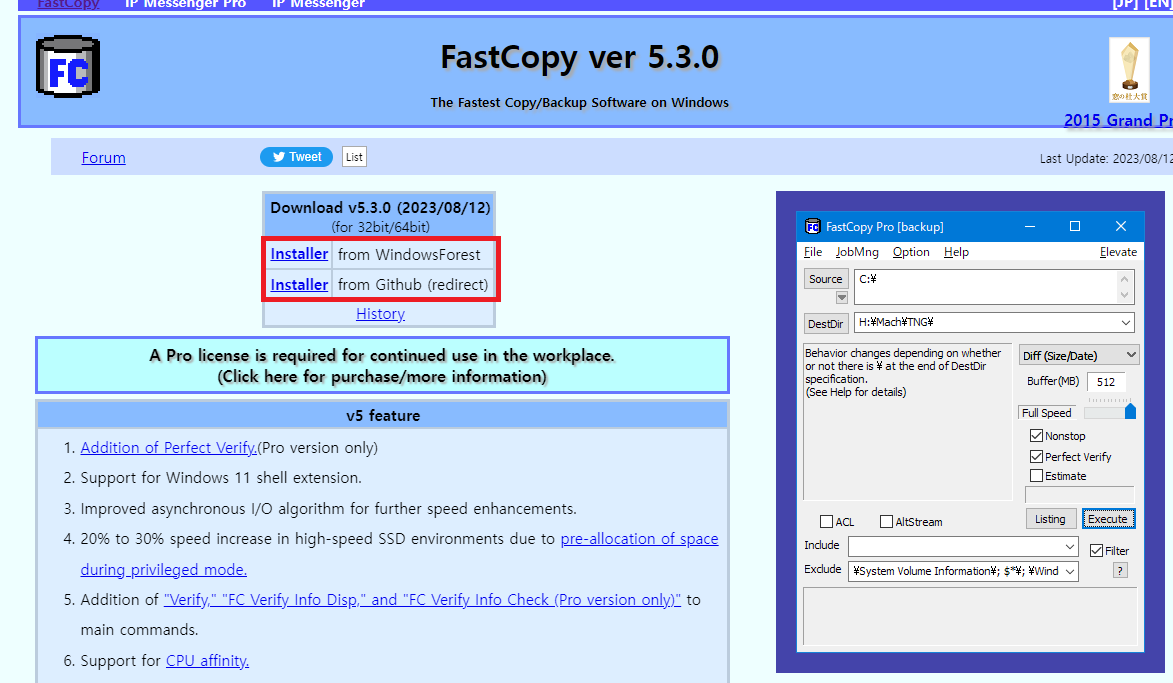Enable the AltStream checkbox

click(x=886, y=521)
